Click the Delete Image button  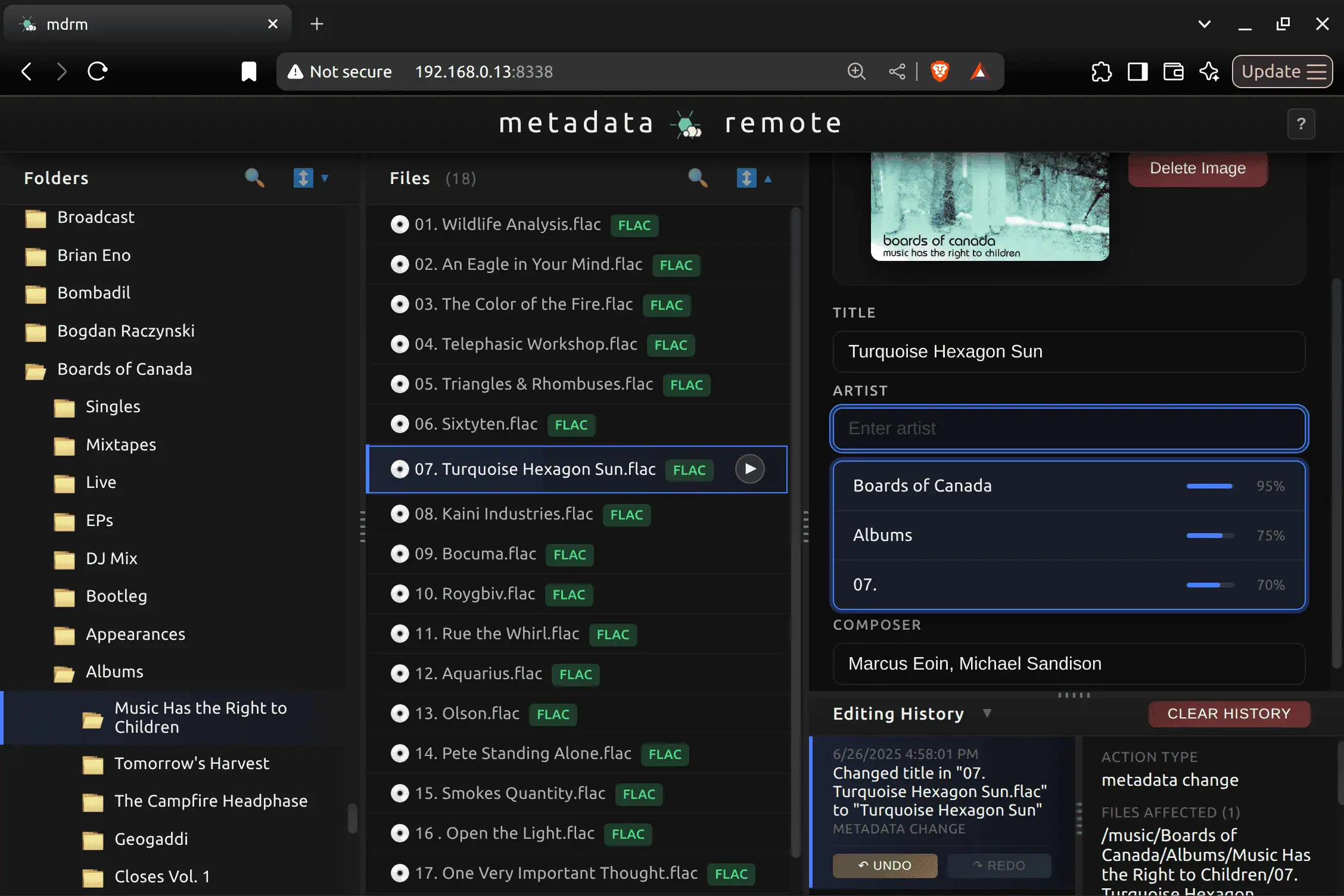(1197, 169)
